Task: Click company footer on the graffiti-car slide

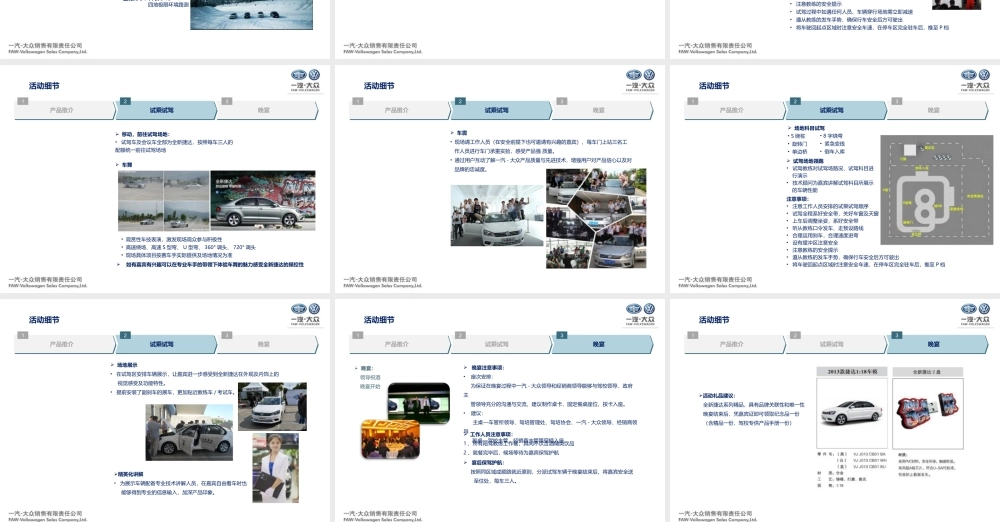Action: point(48,282)
